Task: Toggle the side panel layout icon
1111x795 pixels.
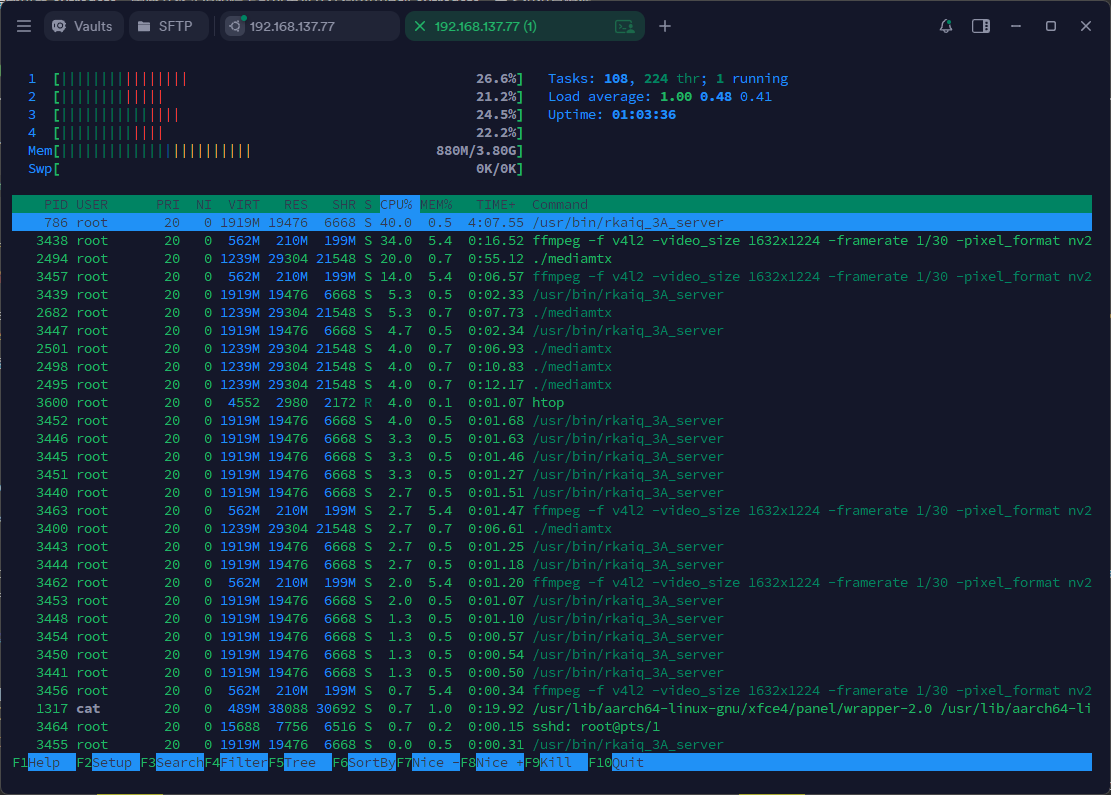Action: click(981, 26)
